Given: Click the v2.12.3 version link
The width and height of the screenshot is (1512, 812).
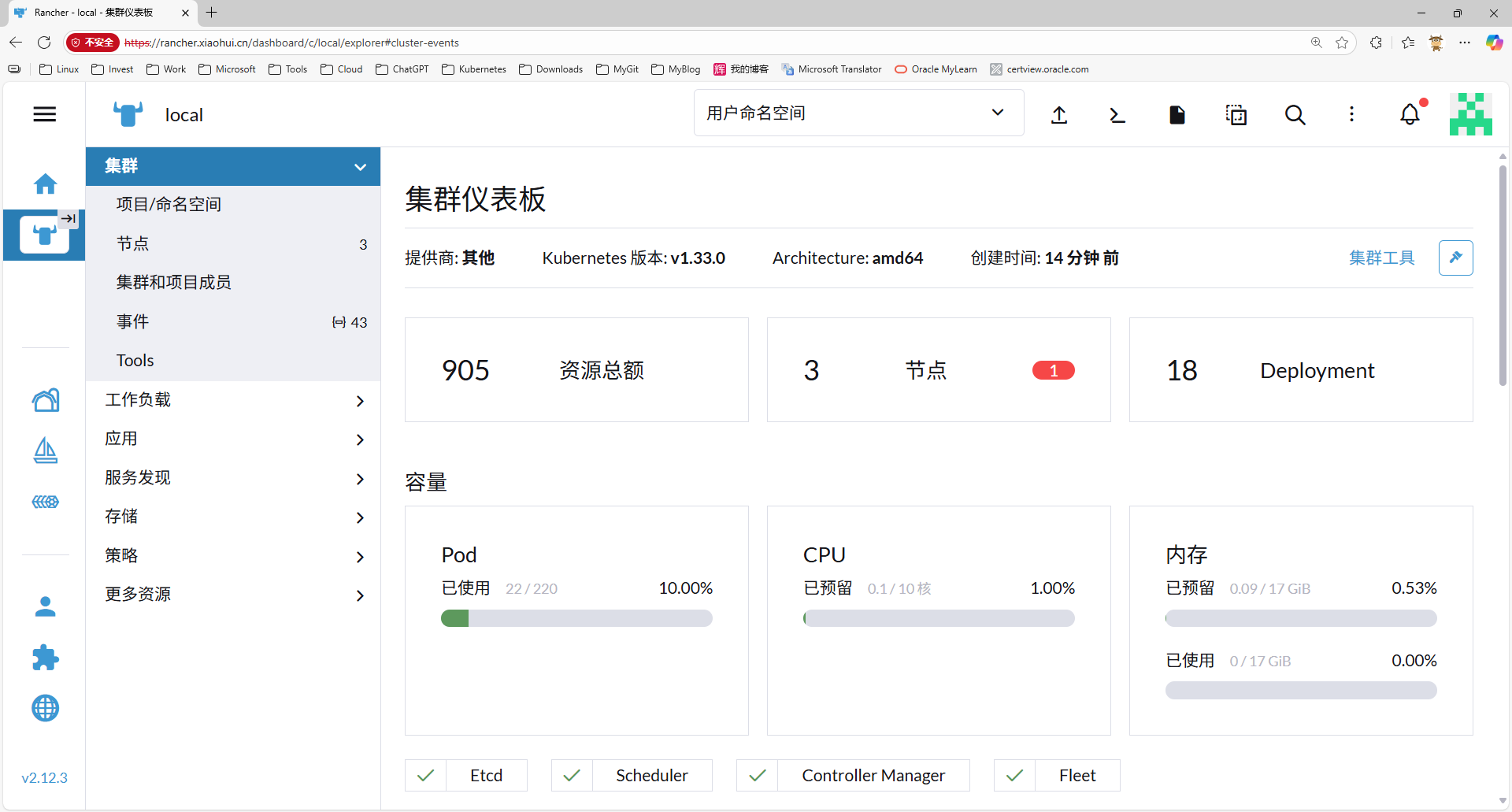Looking at the screenshot, I should click(44, 778).
